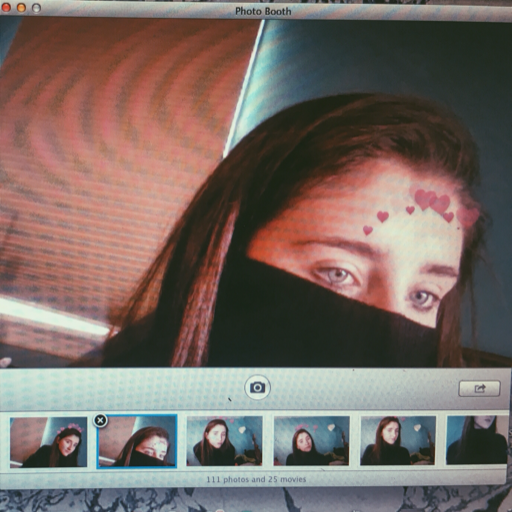Open the third thumbnail in the photo strip

tap(224, 441)
